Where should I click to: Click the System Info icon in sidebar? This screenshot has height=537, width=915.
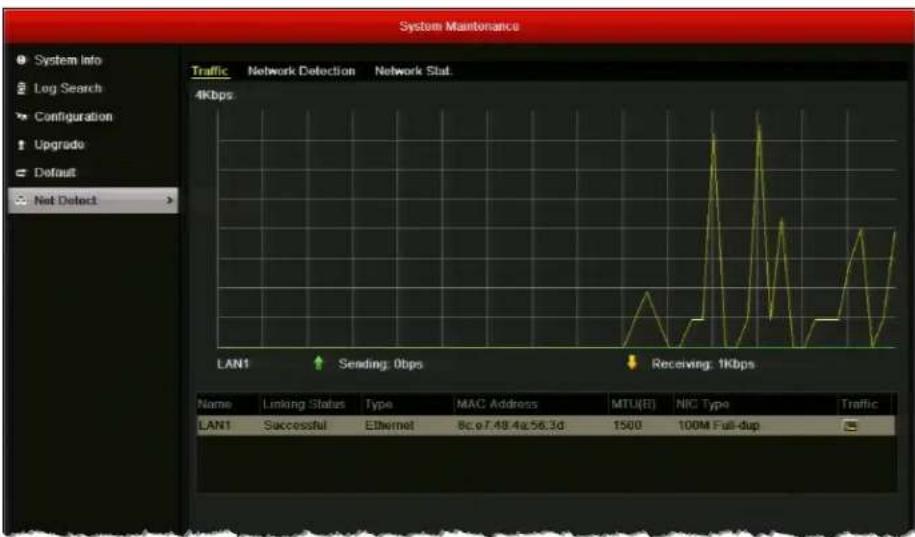click(22, 60)
